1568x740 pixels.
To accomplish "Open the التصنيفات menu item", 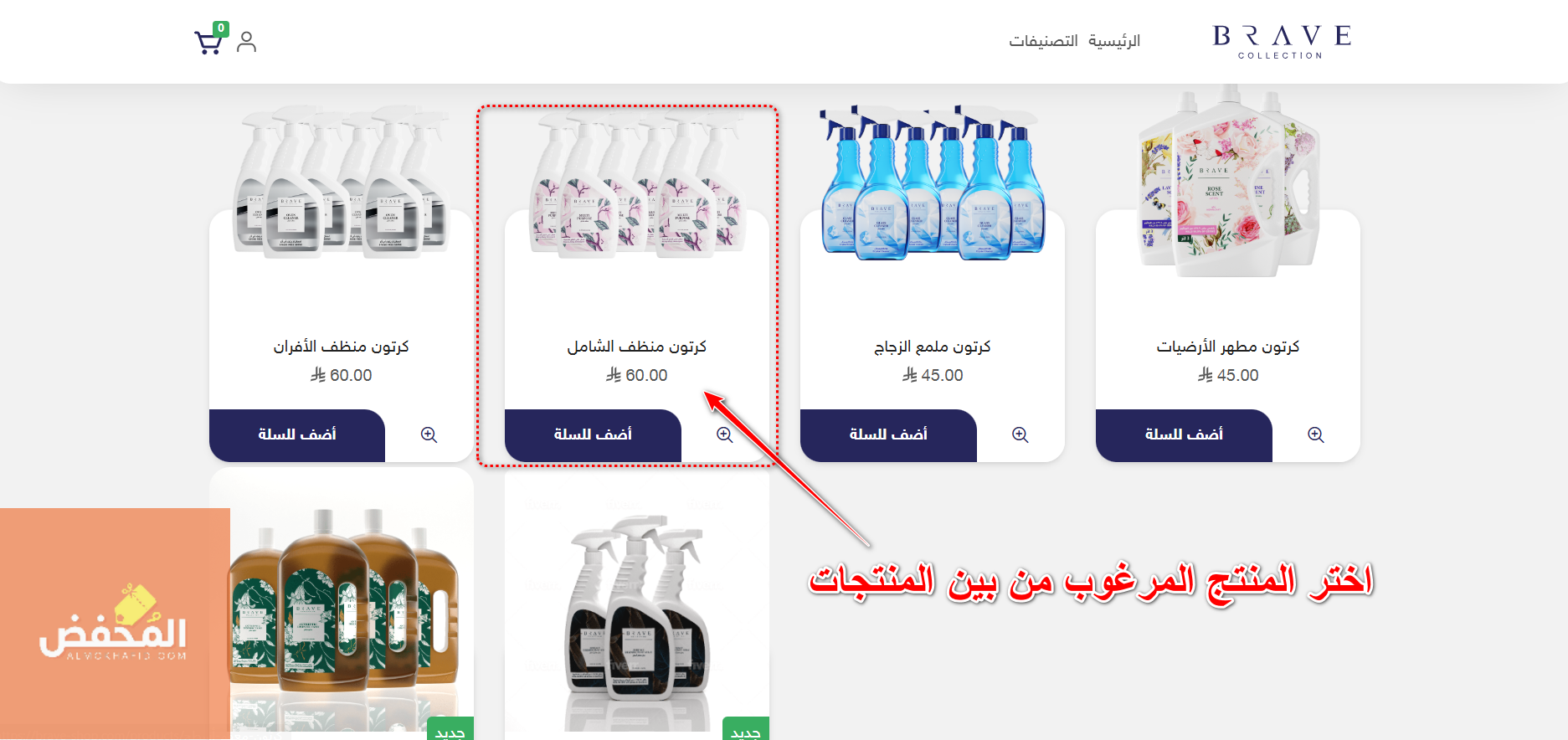I will pos(1043,41).
